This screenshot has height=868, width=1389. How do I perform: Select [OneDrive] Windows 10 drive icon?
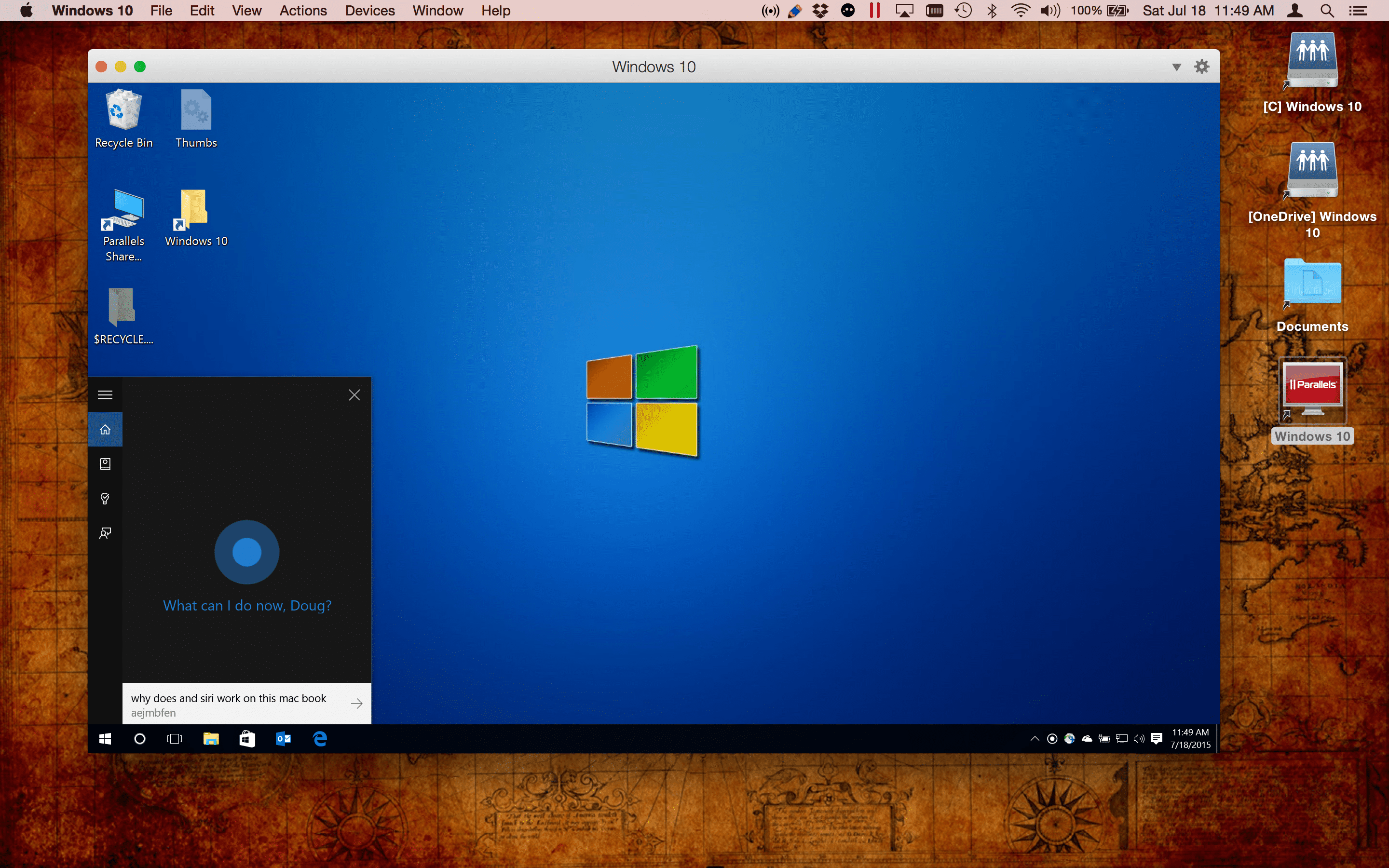(1313, 190)
